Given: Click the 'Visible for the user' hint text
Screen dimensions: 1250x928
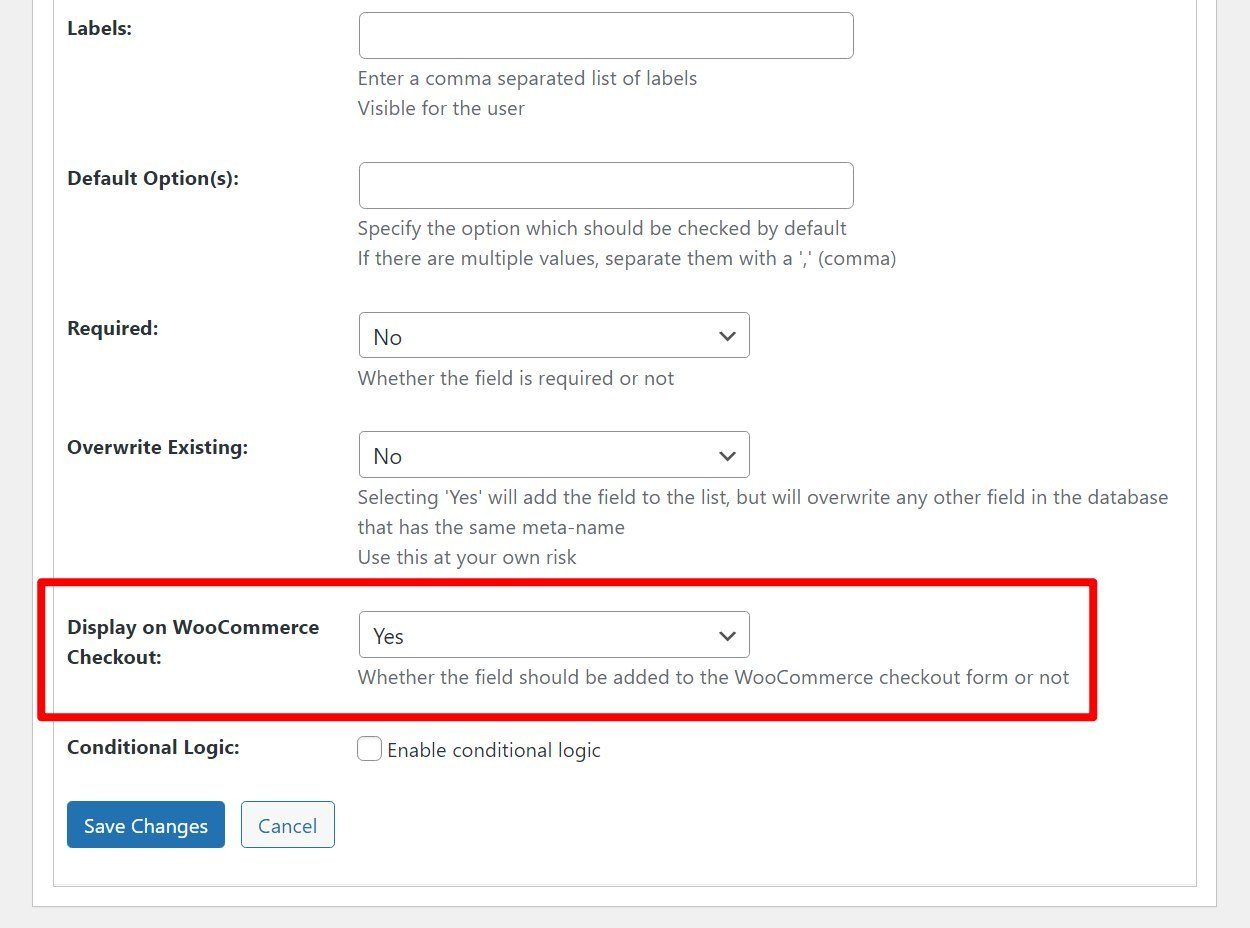Looking at the screenshot, I should [x=441, y=108].
